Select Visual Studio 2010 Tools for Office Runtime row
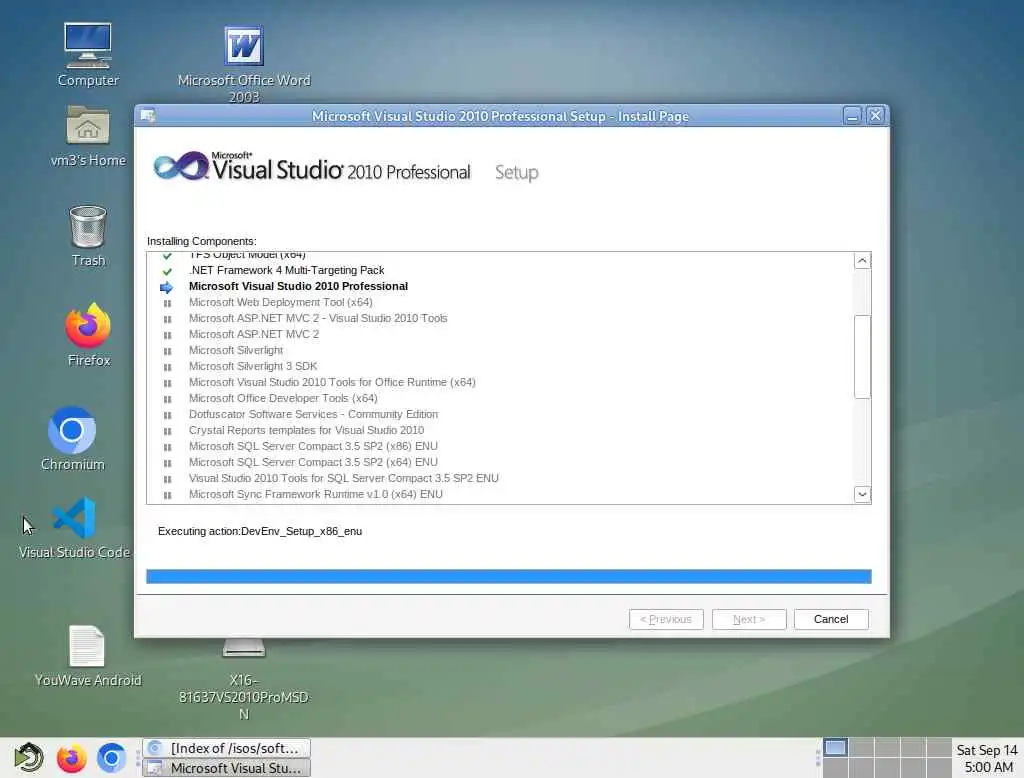 [332, 382]
